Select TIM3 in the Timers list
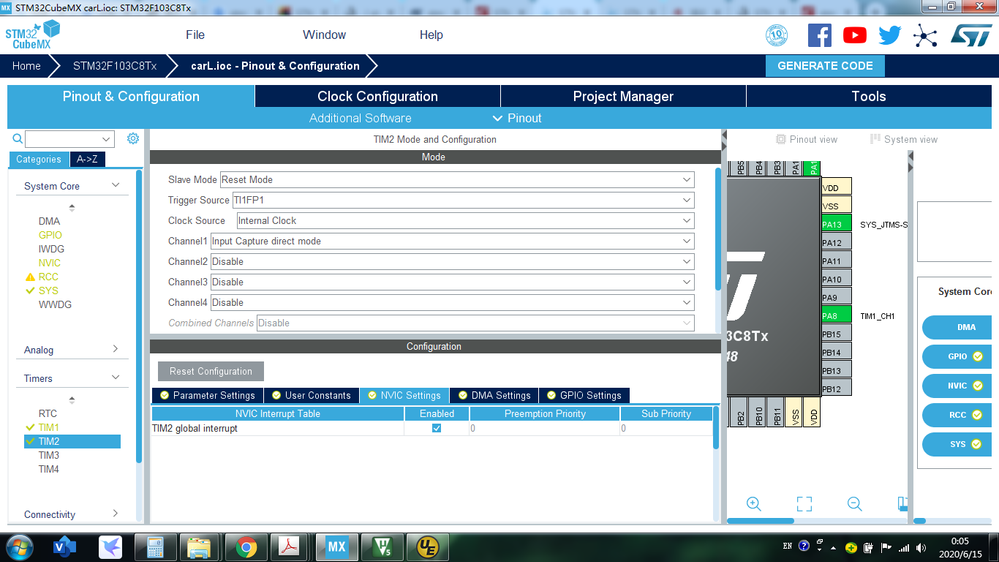Screen dimensions: 999x562 (49, 455)
